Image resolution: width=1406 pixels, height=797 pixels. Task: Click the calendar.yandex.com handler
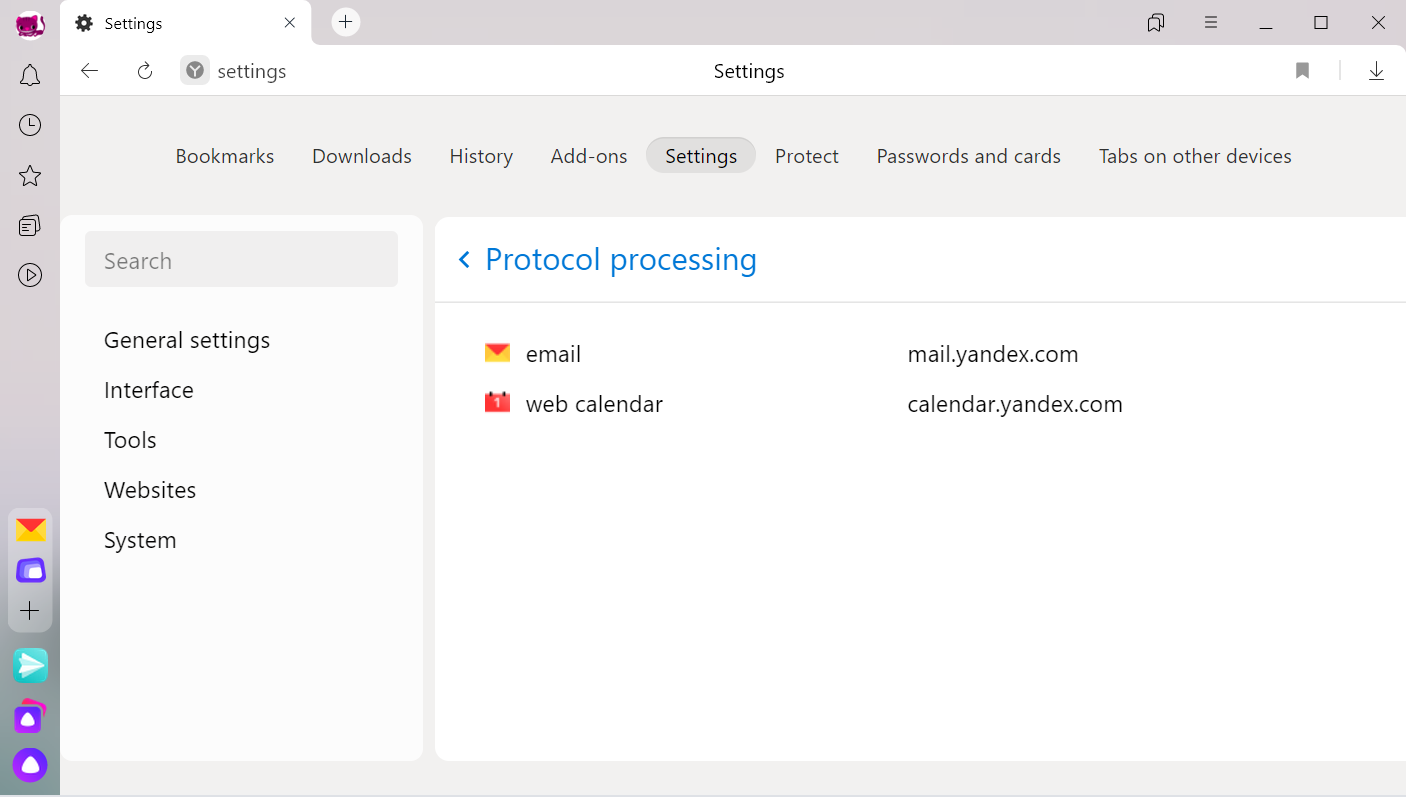point(1015,404)
